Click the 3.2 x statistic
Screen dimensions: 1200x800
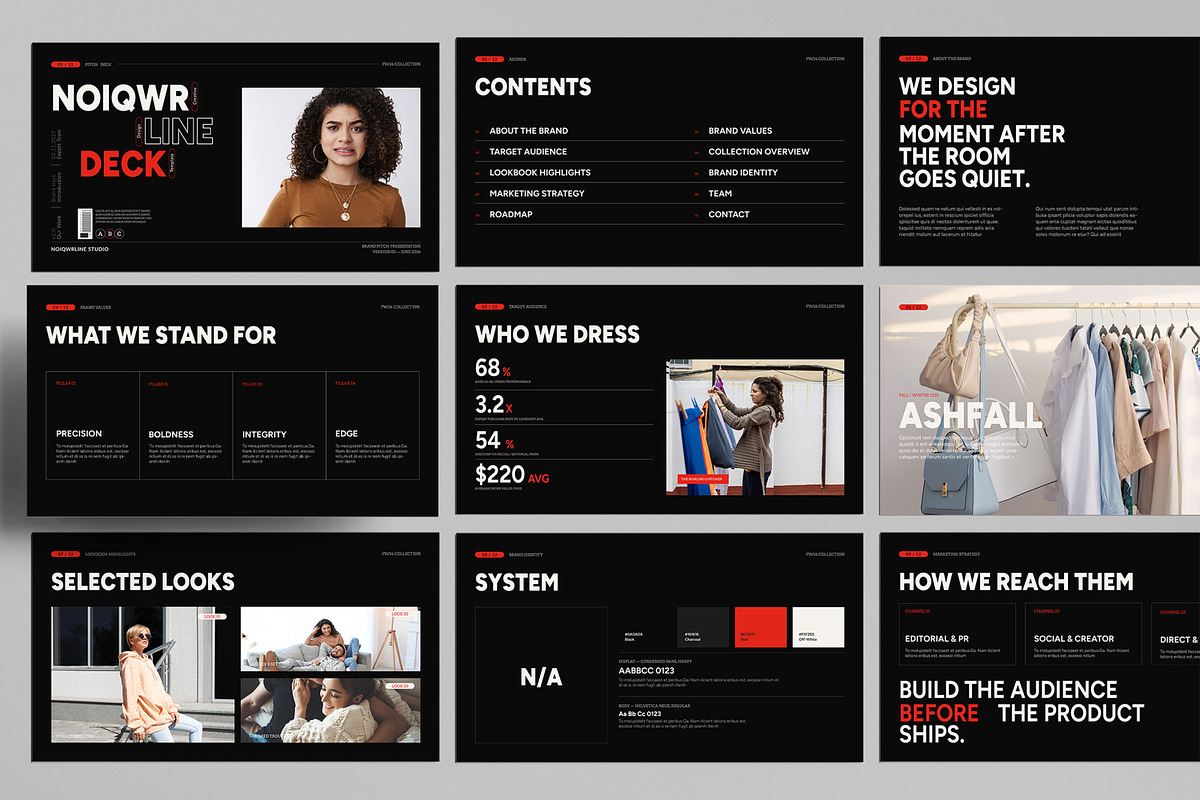point(494,405)
